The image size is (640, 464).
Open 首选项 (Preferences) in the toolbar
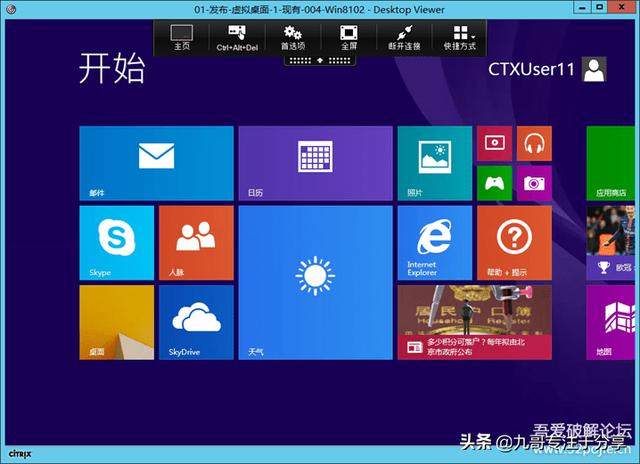(x=293, y=38)
